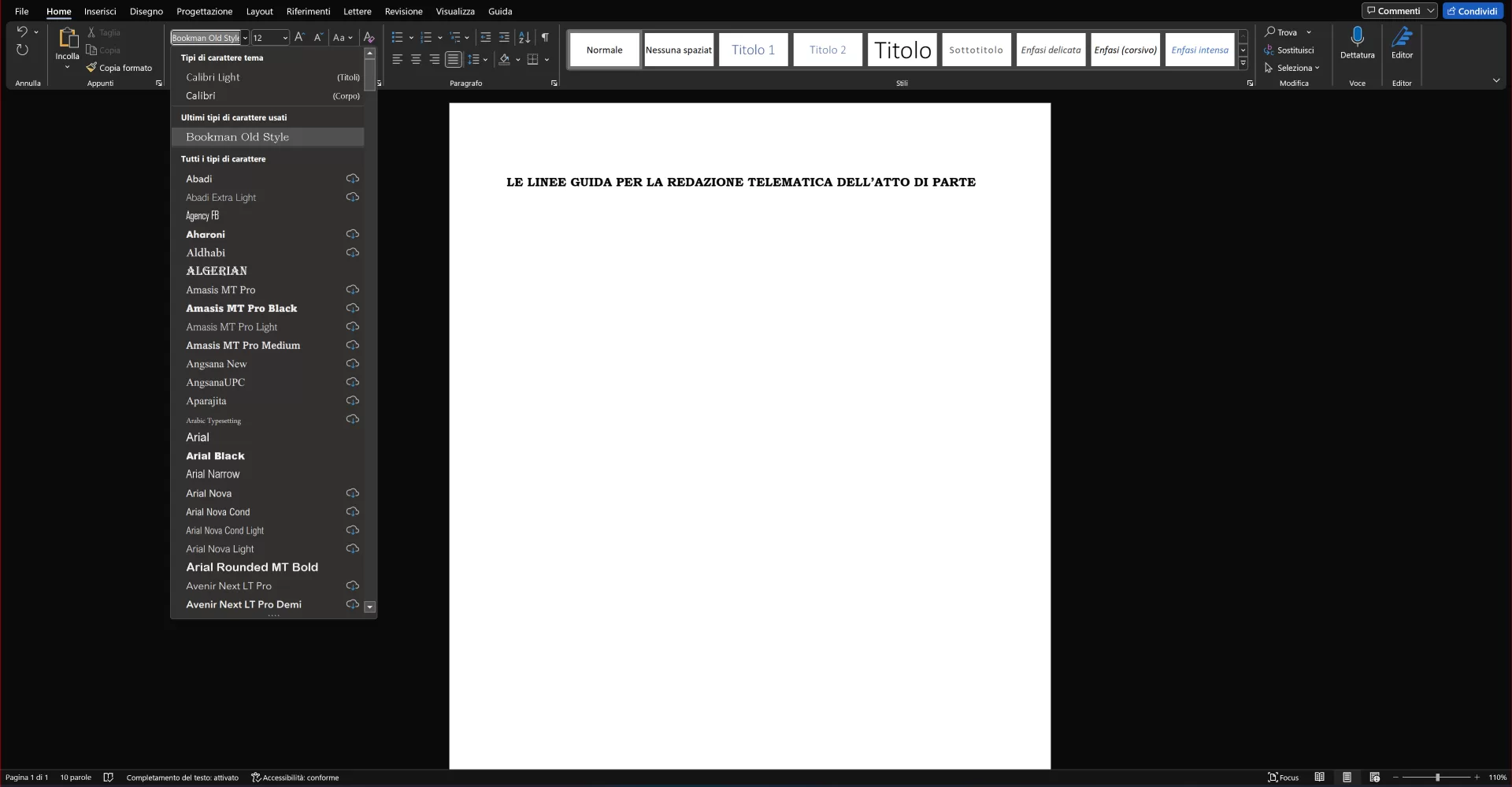This screenshot has width=1512, height=787.
Task: Click the Redo (repeat) icon
Action: click(x=22, y=50)
